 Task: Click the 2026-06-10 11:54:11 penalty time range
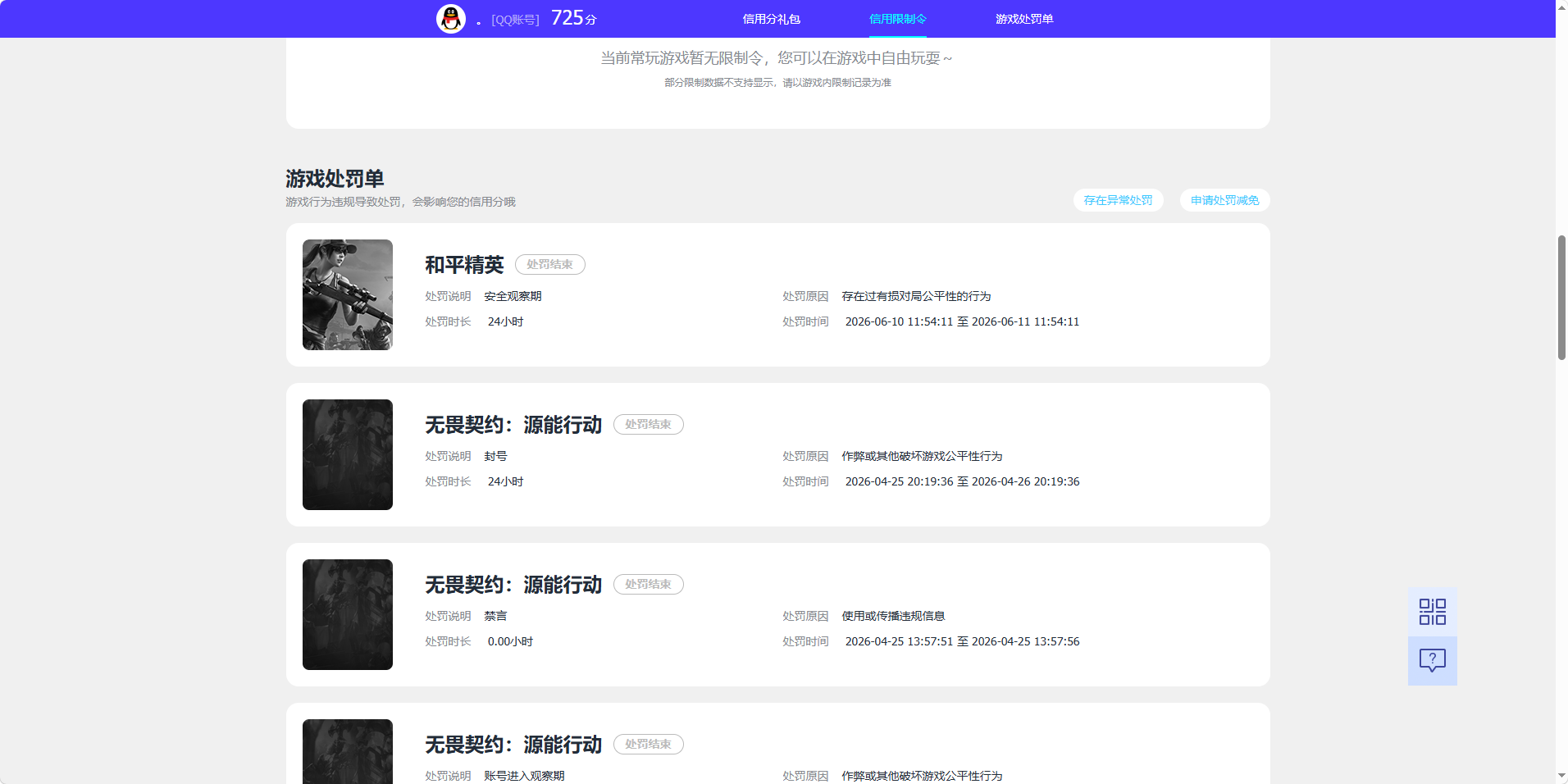[962, 321]
